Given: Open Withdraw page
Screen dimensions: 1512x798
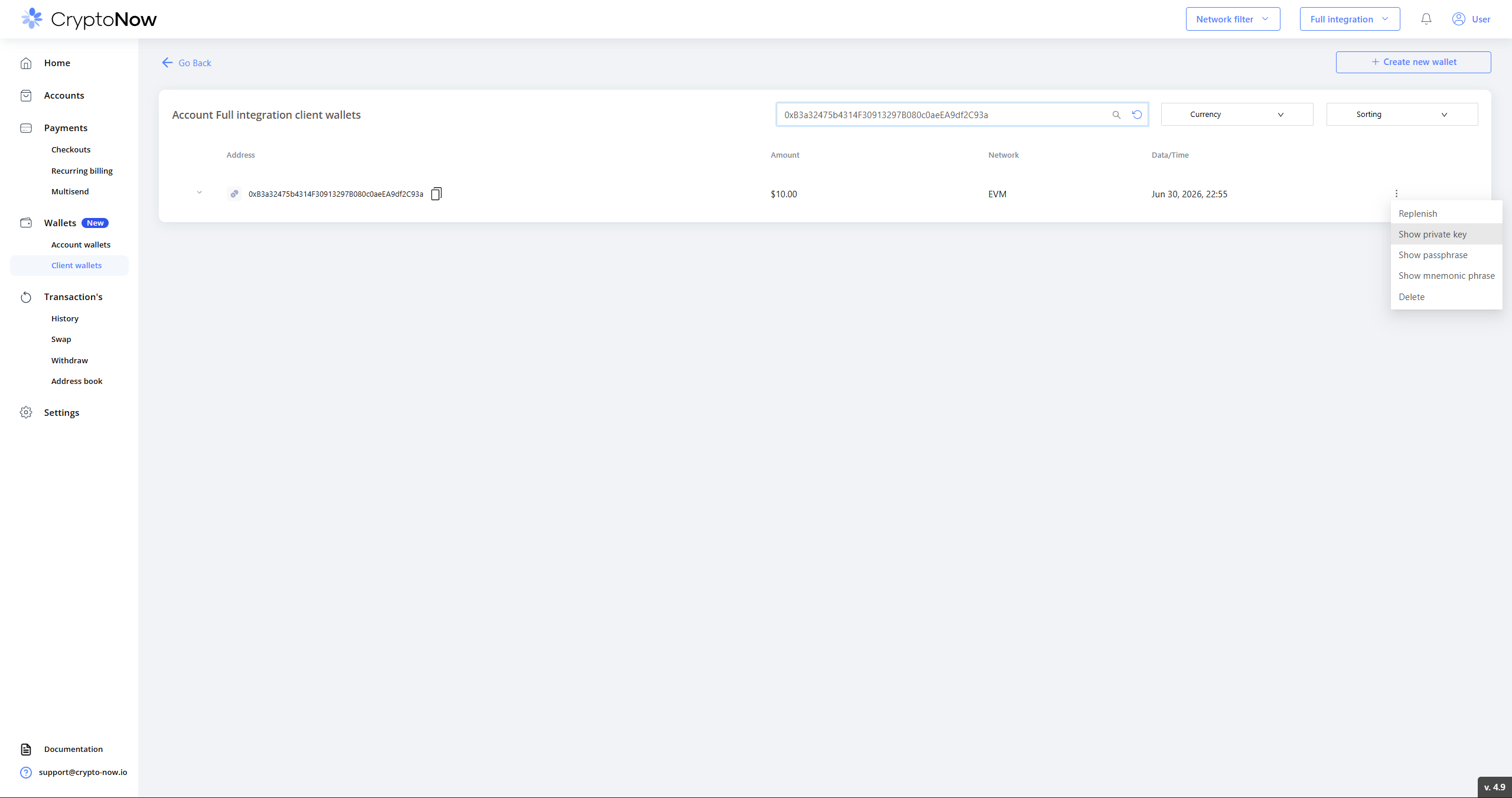Looking at the screenshot, I should pos(70,360).
